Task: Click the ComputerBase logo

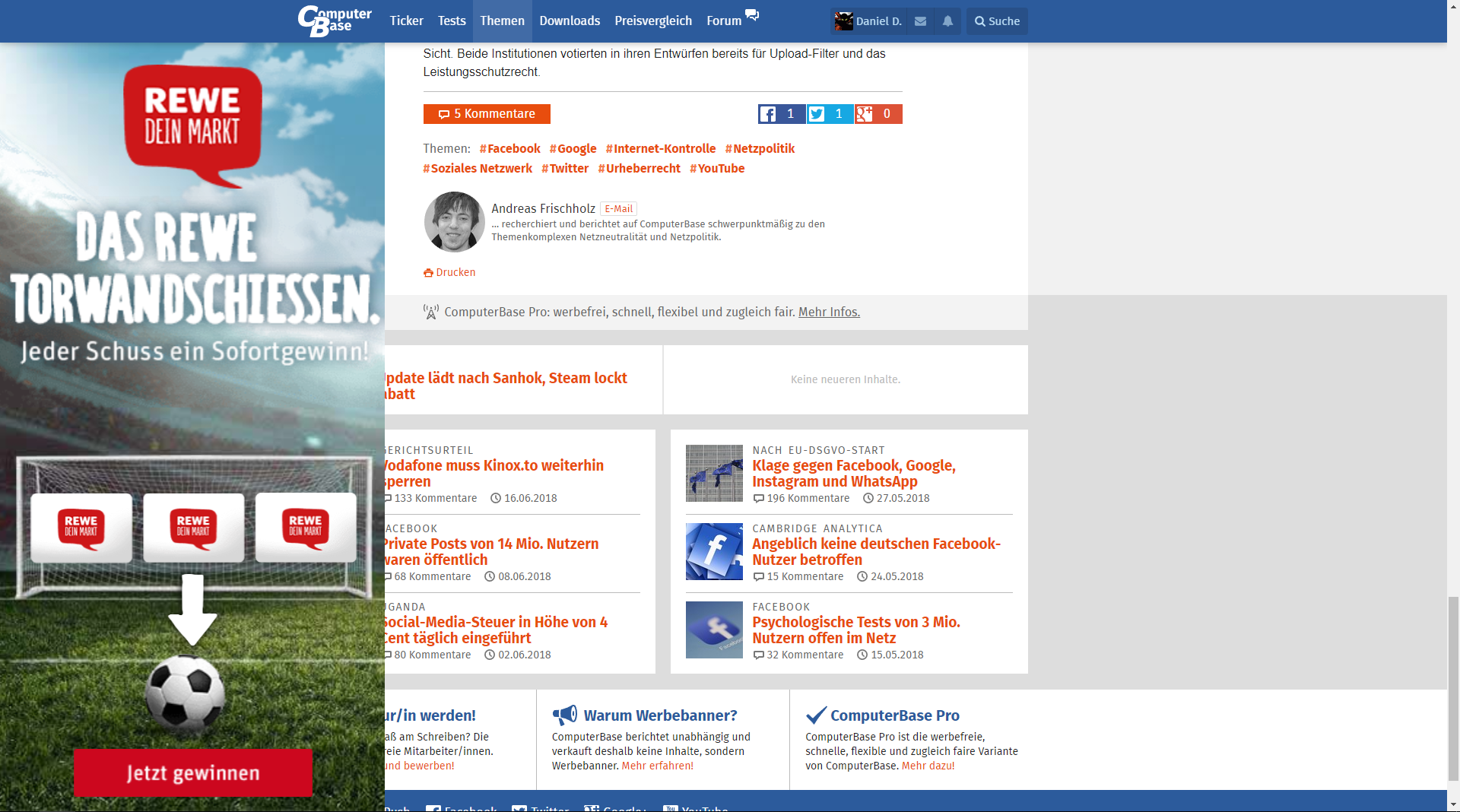Action: click(335, 21)
